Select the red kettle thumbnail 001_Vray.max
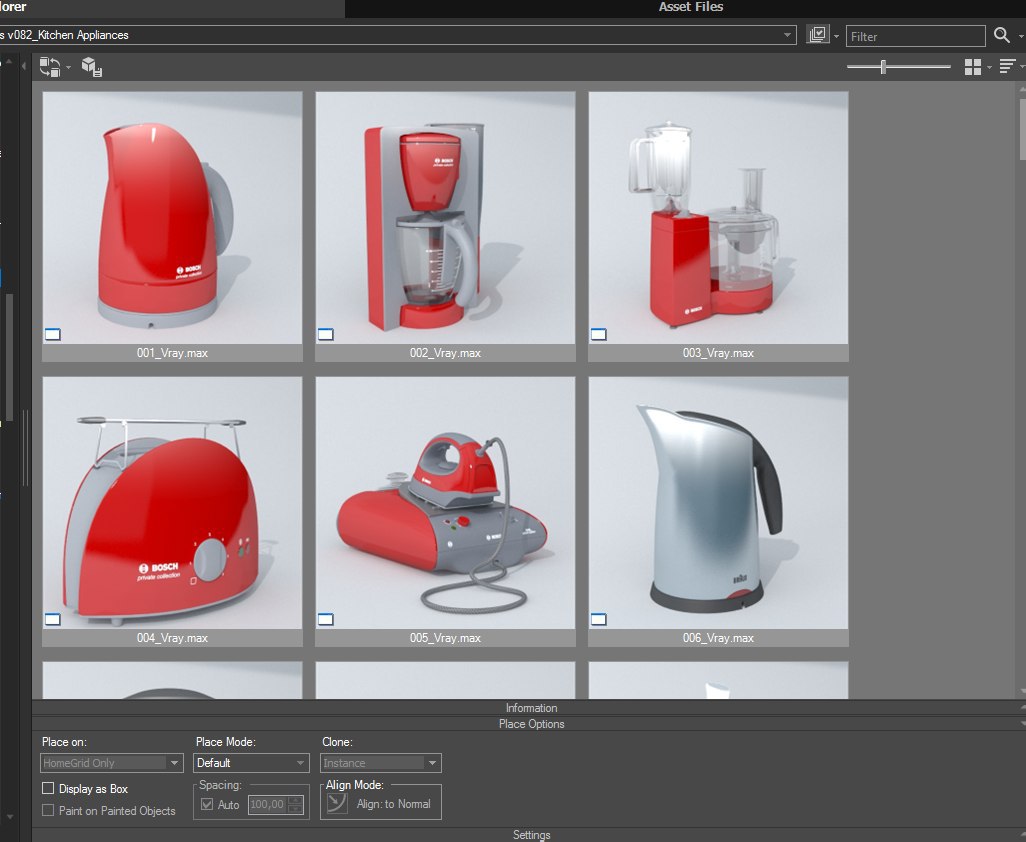 click(x=172, y=218)
